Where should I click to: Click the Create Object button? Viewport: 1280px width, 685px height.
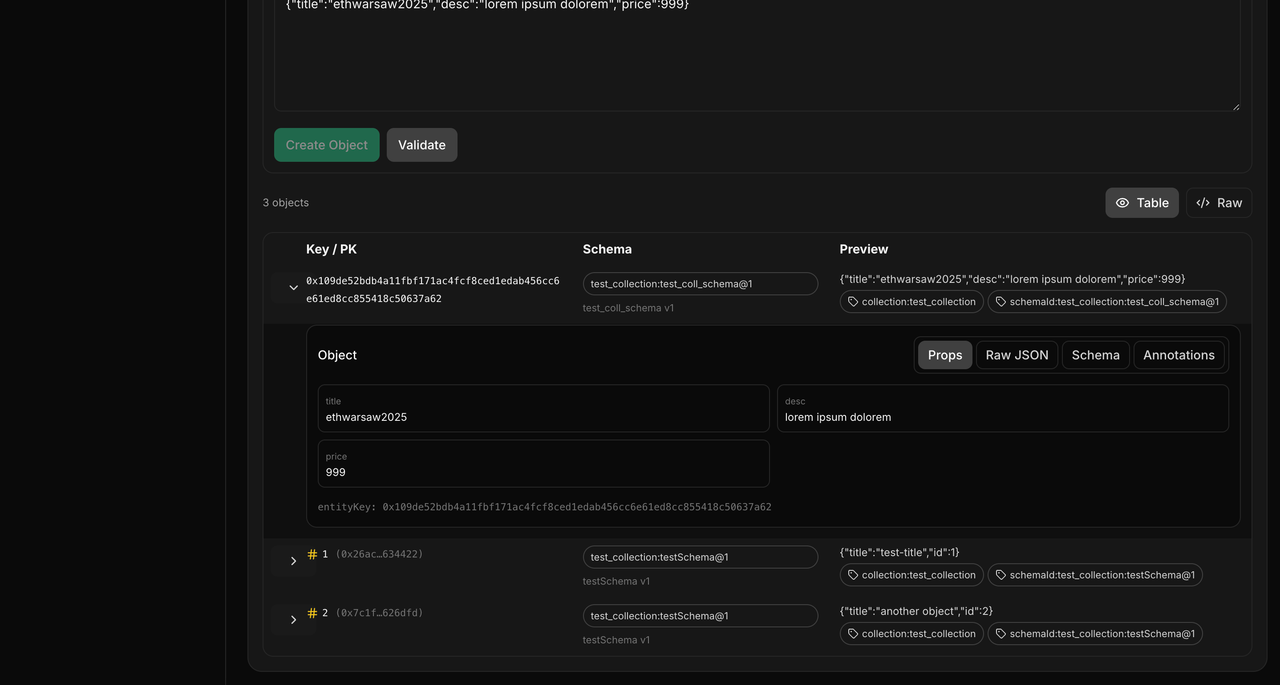point(326,144)
